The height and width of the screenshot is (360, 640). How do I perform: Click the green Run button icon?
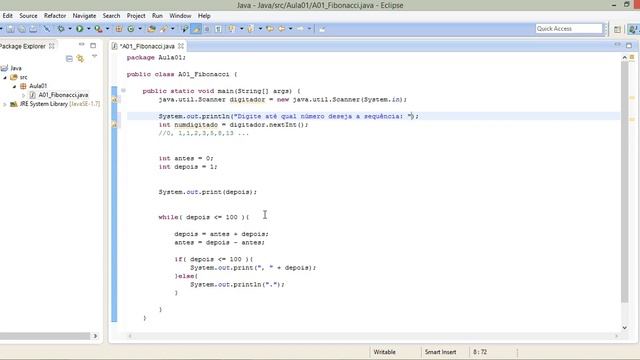pyautogui.click(x=80, y=29)
